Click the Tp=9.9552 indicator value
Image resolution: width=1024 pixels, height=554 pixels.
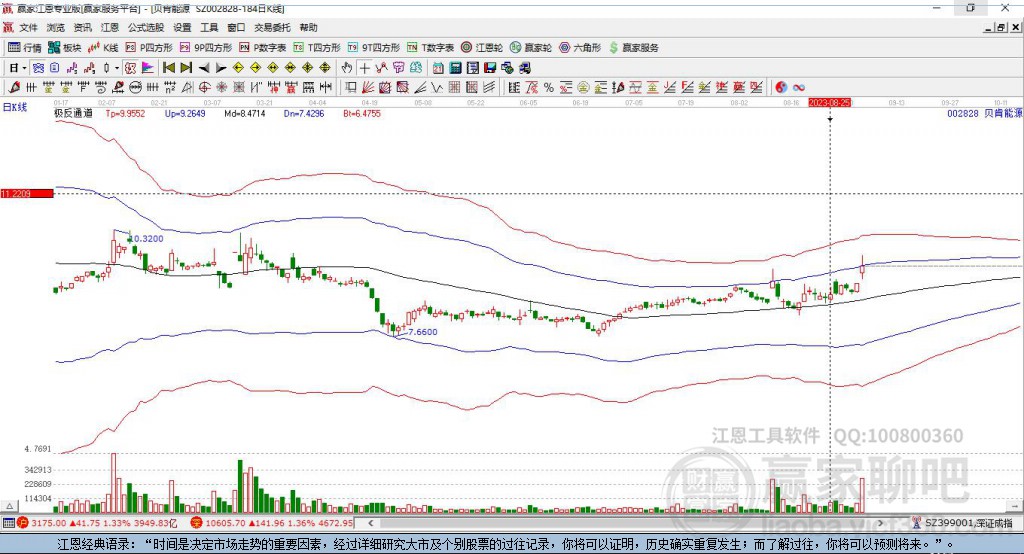point(125,114)
